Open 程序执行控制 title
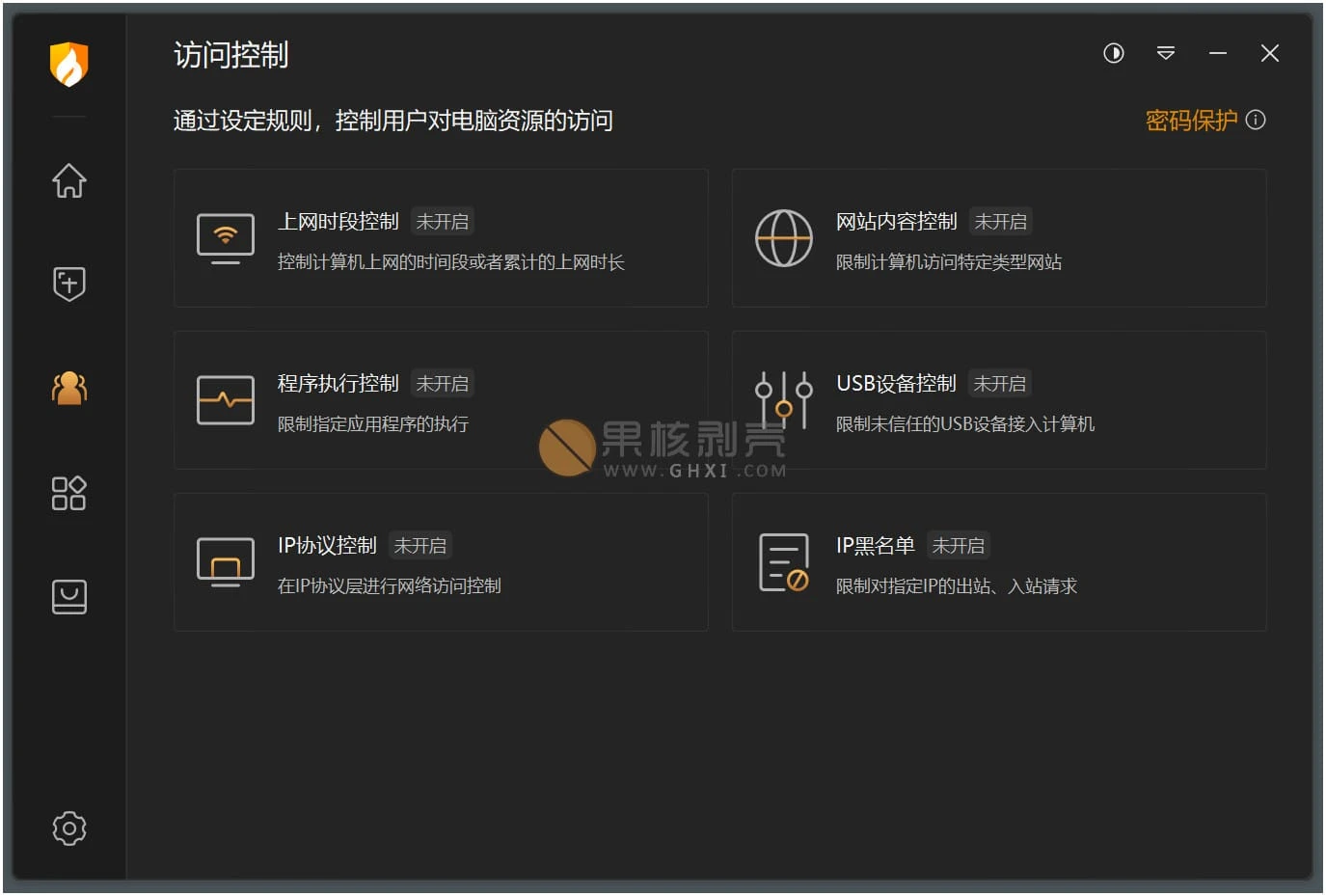This screenshot has width=1326, height=896. click(338, 384)
